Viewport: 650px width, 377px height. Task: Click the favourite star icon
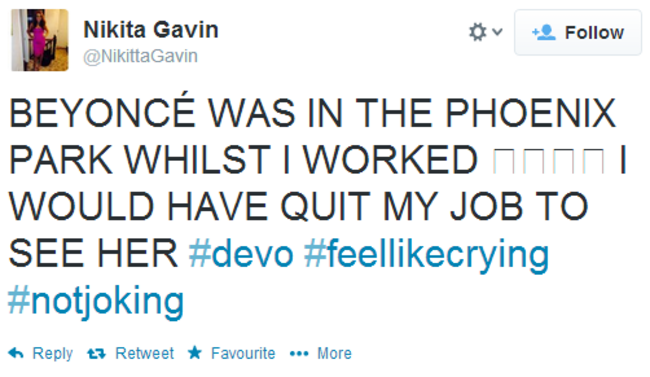tap(195, 353)
